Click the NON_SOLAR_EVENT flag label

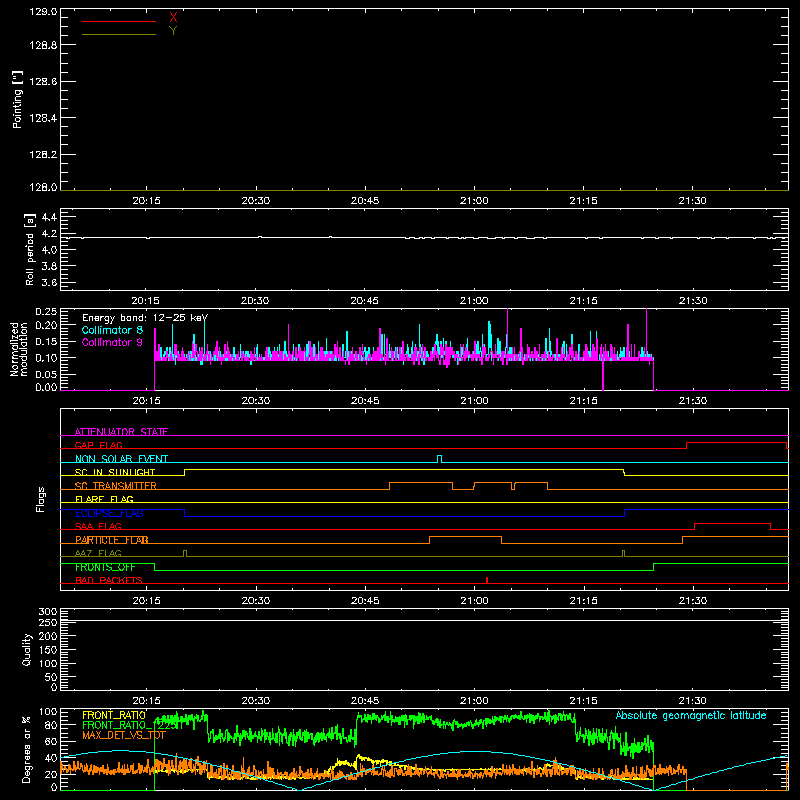point(121,459)
